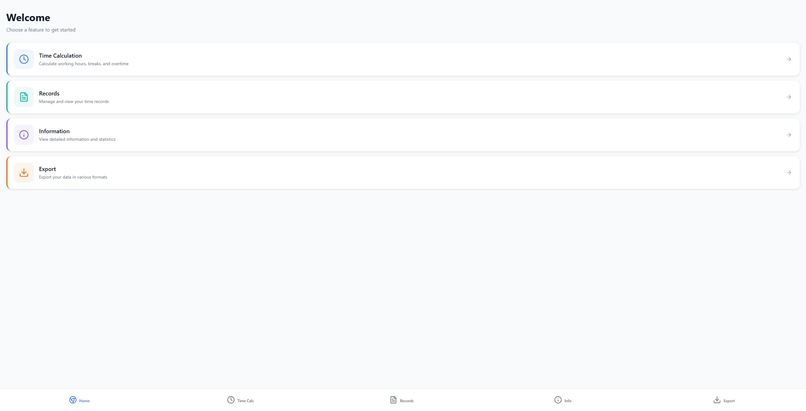Select the Export tab label at bottom
806x411 pixels.
(x=729, y=401)
